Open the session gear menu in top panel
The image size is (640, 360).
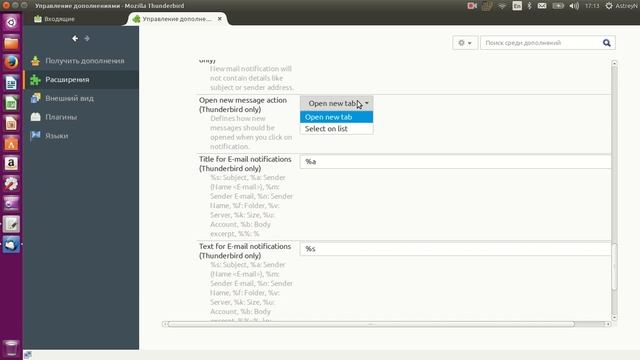[x=609, y=6]
